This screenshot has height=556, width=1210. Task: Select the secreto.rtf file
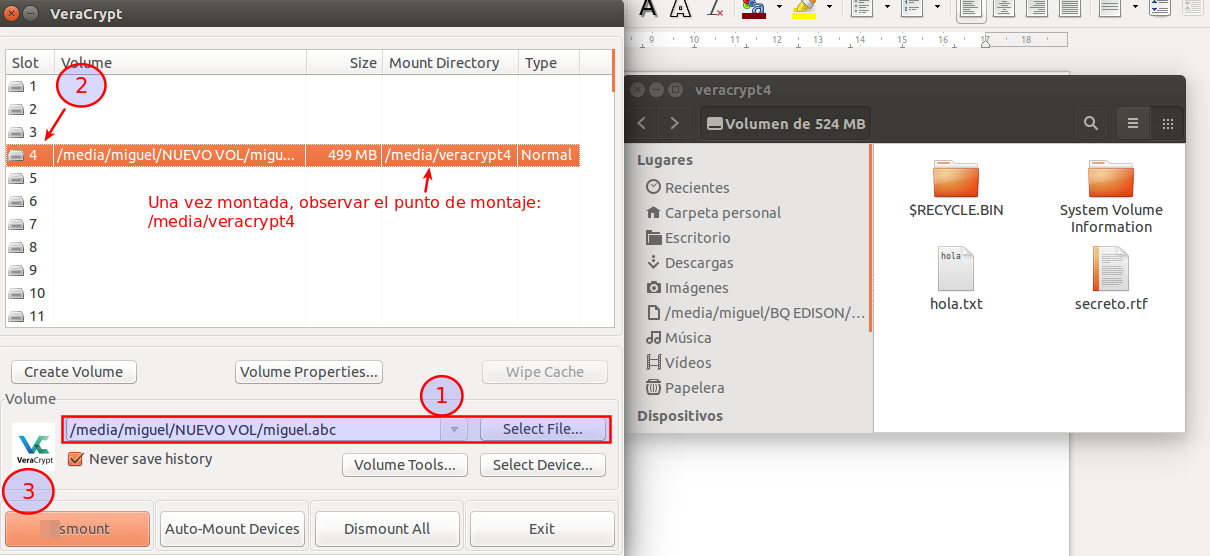pyautogui.click(x=1111, y=279)
